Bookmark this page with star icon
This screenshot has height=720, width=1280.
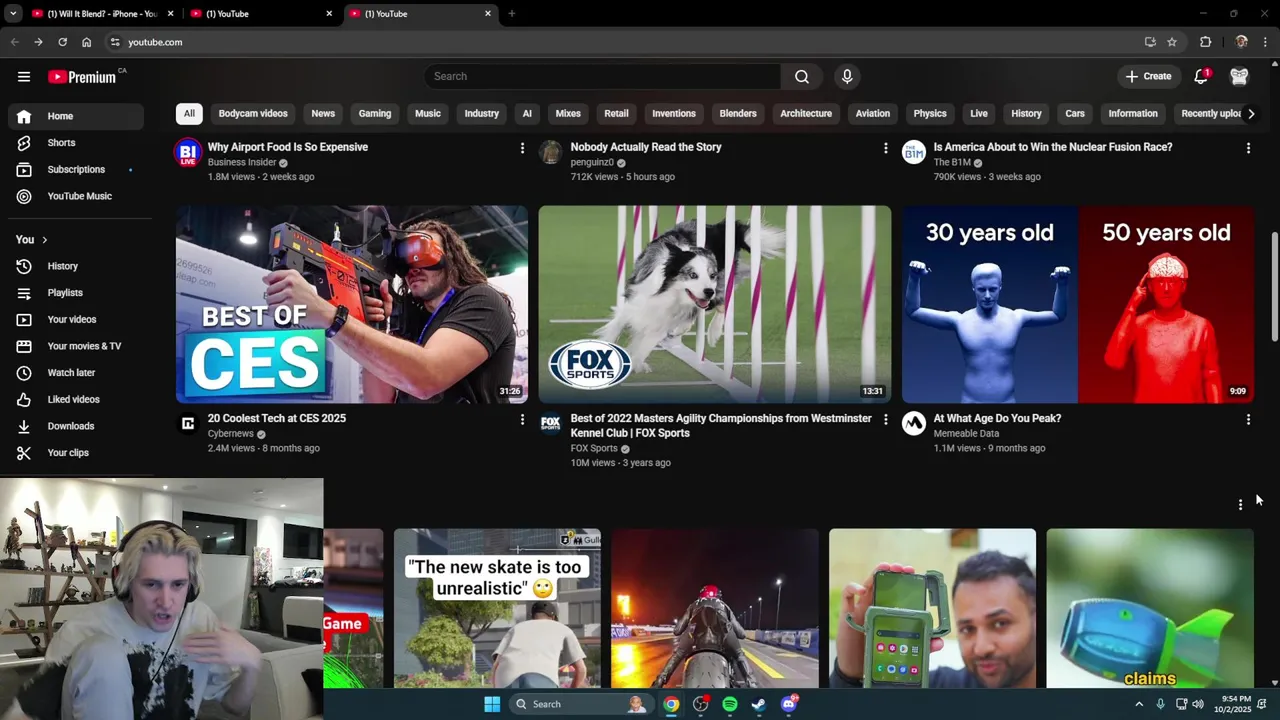(1172, 42)
